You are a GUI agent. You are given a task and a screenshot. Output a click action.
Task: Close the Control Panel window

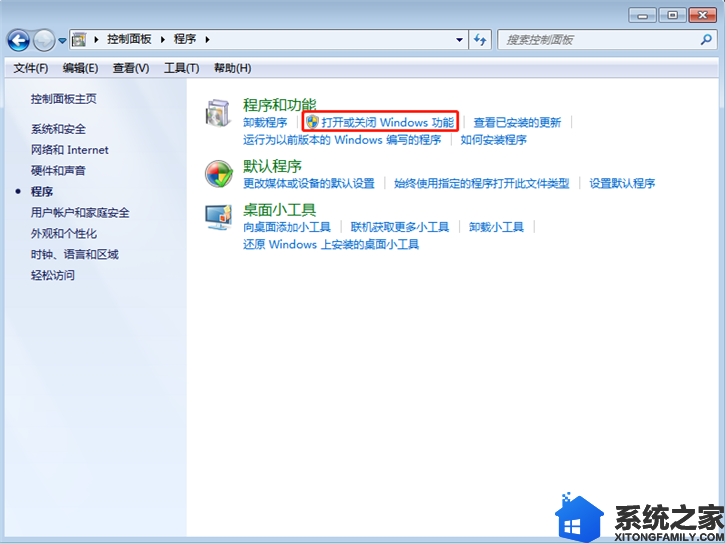tap(703, 15)
